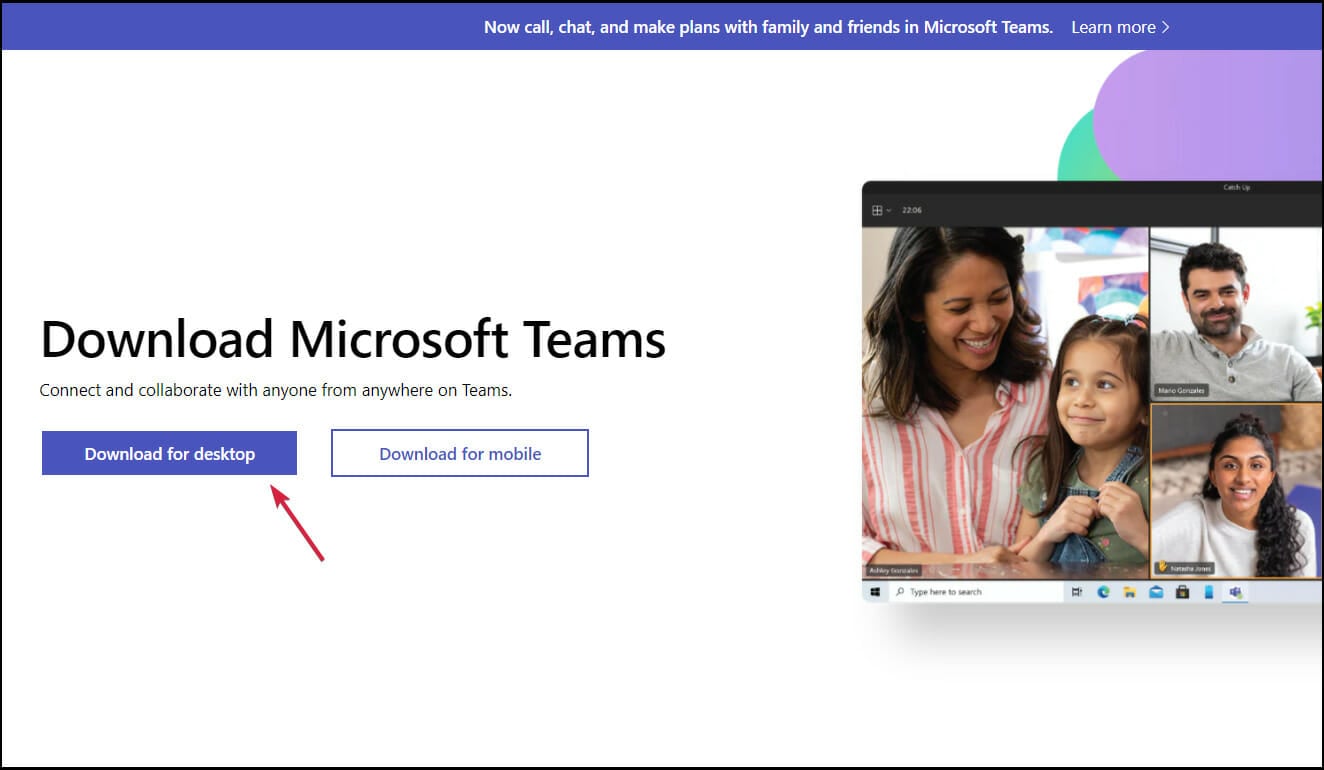Open the Mail app from the taskbar
This screenshot has height=770, width=1324.
click(1156, 591)
